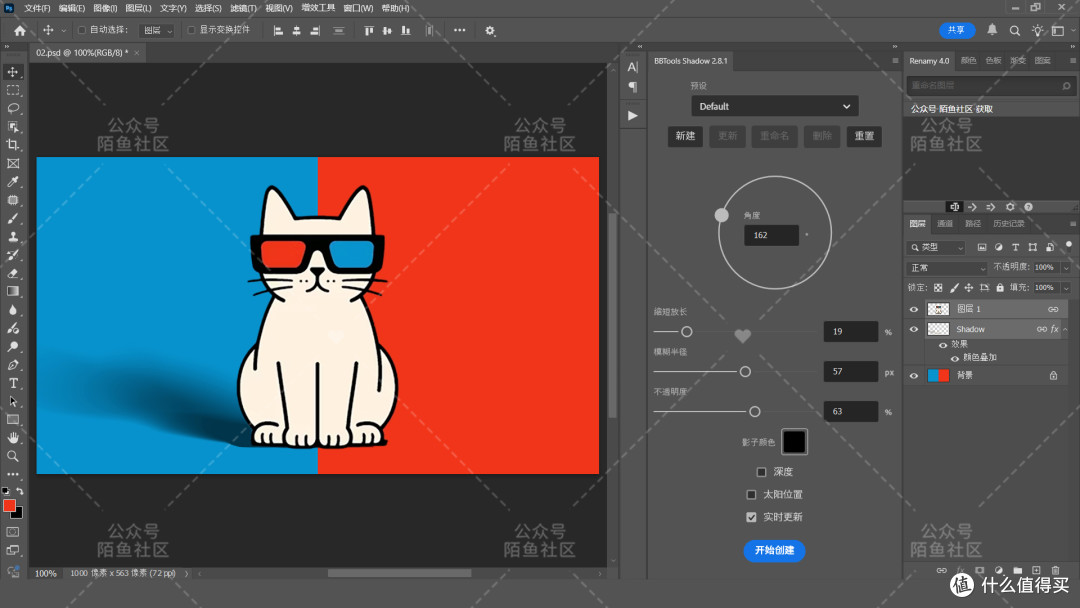Screen dimensions: 1080x608
Task: Uncheck the 实时更新 checkbox
Action: pyautogui.click(x=751, y=517)
